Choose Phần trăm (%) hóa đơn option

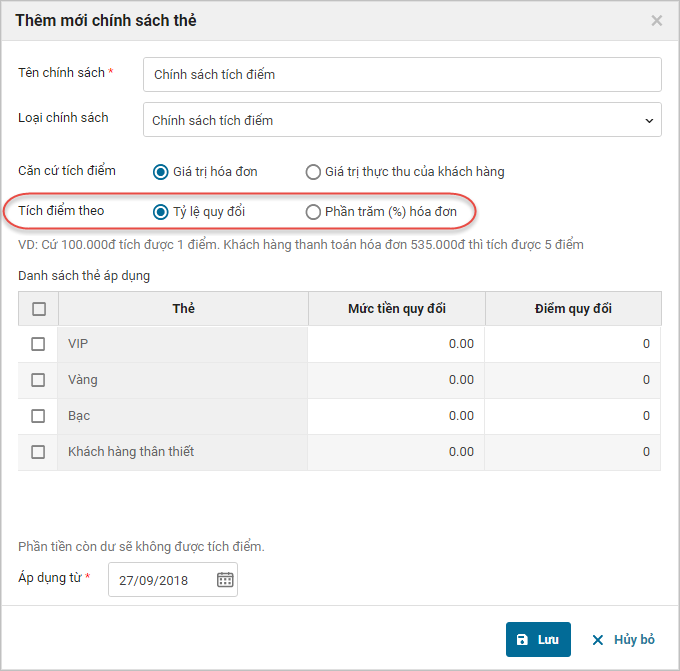tap(313, 212)
